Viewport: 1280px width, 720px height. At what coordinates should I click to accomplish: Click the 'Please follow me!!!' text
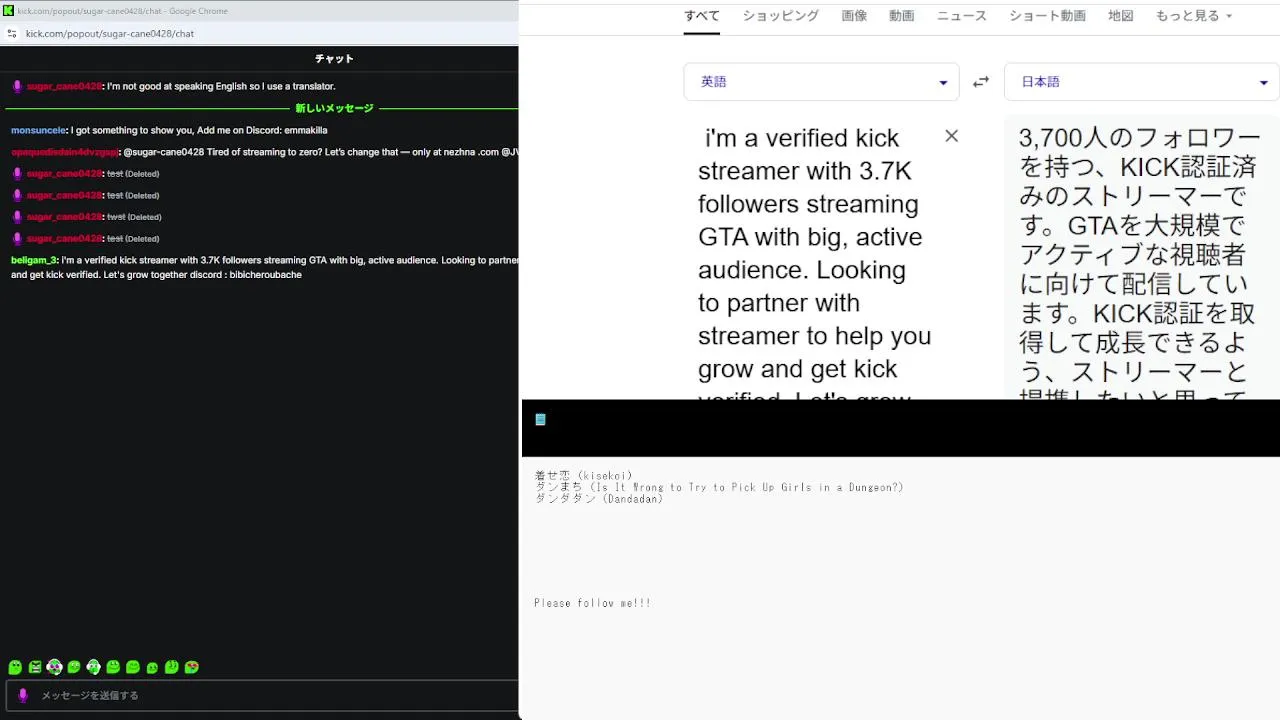tap(593, 603)
